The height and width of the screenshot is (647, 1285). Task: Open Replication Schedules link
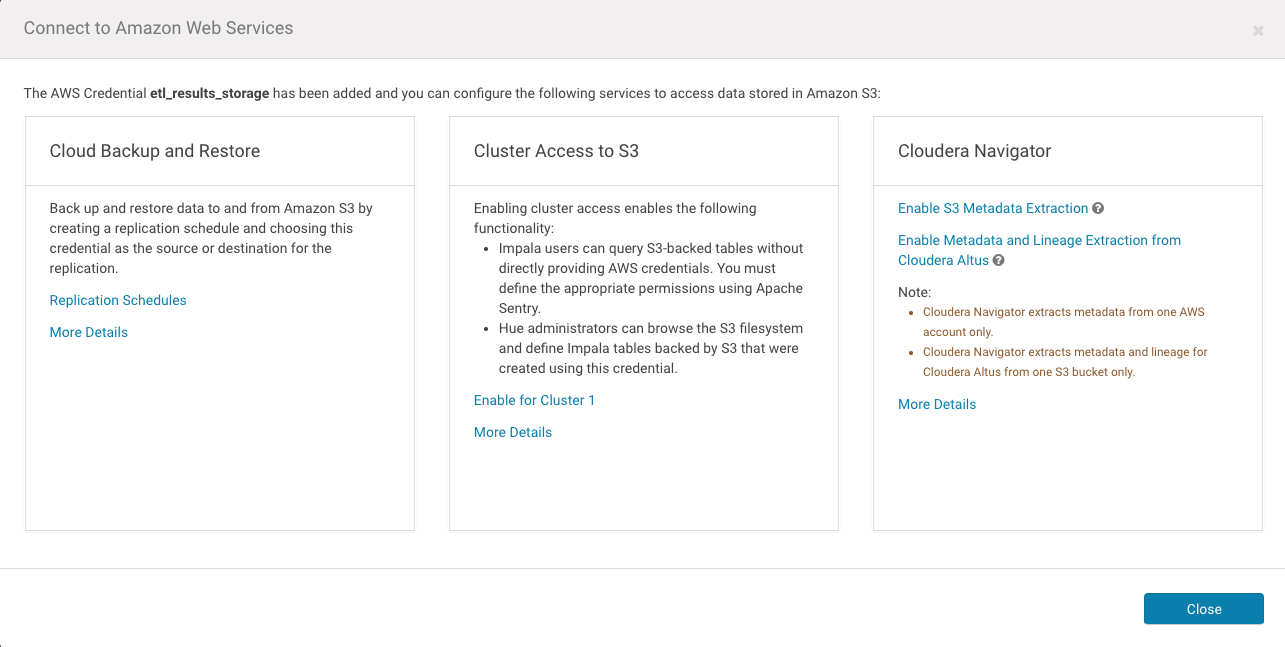click(118, 300)
